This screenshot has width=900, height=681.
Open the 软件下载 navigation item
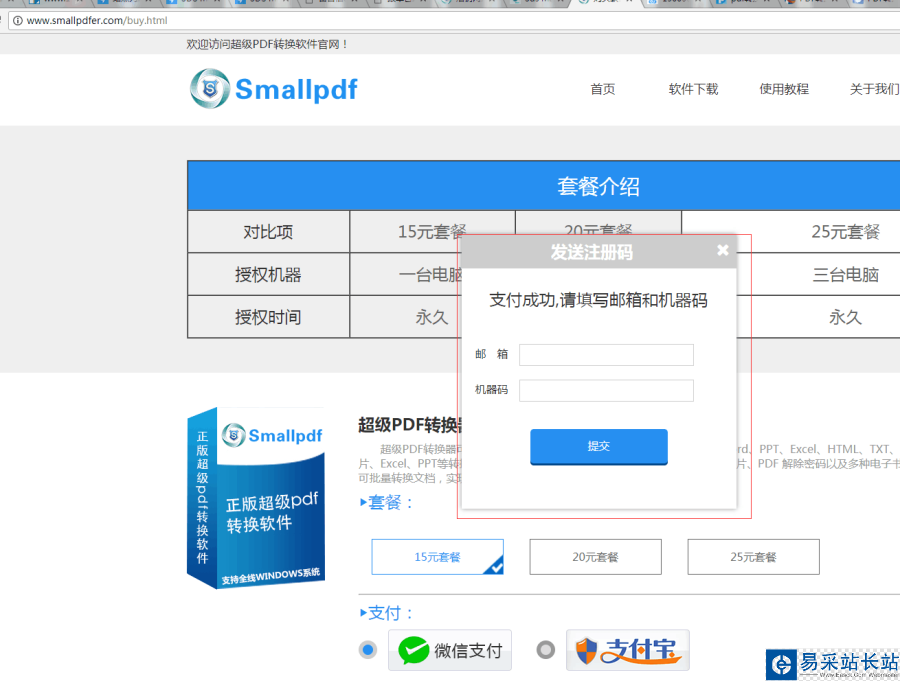(693, 89)
